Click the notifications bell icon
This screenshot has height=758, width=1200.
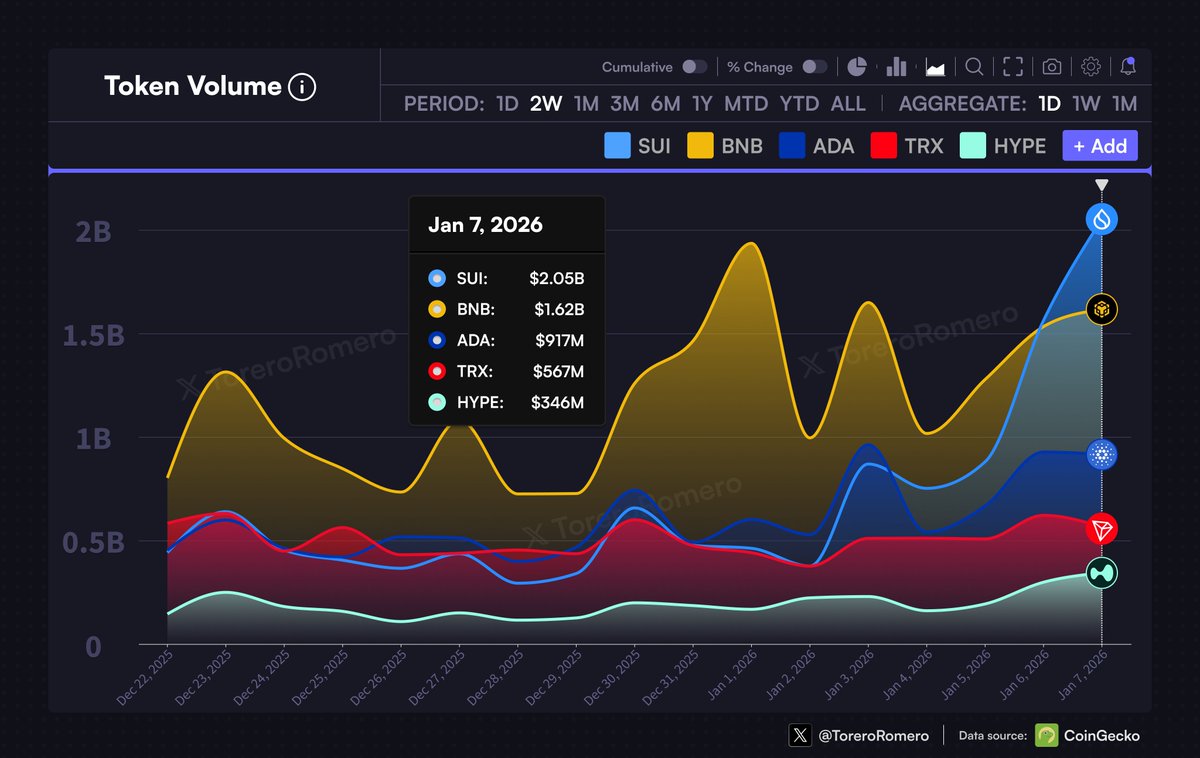tap(1128, 66)
